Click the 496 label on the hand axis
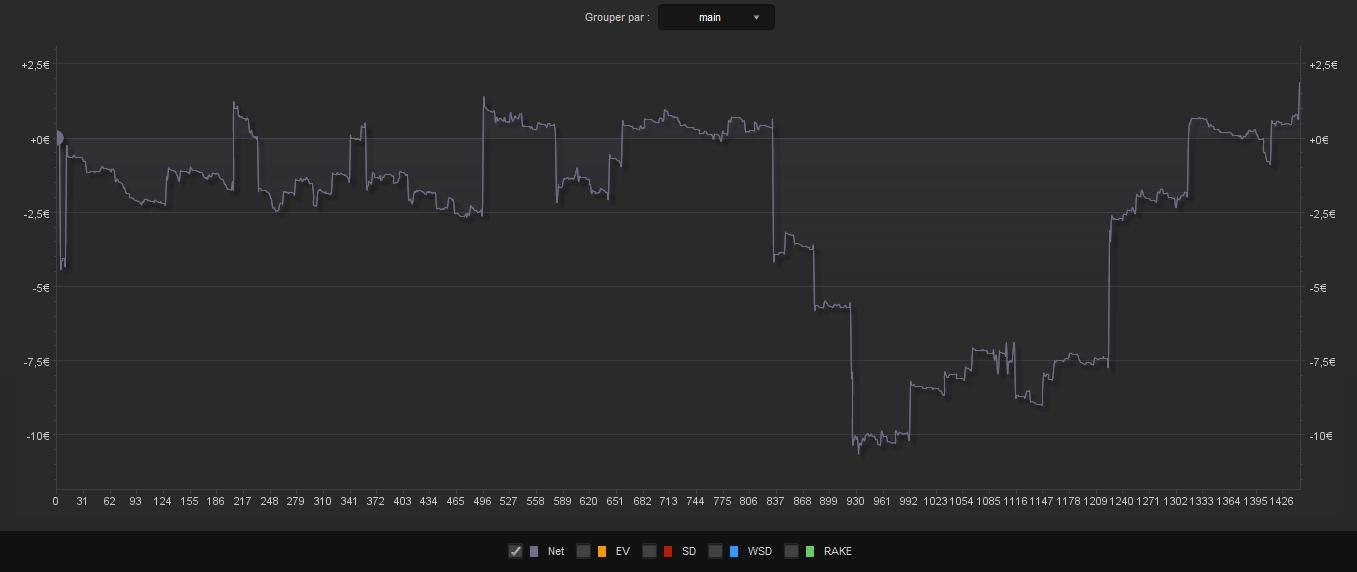 click(x=482, y=500)
